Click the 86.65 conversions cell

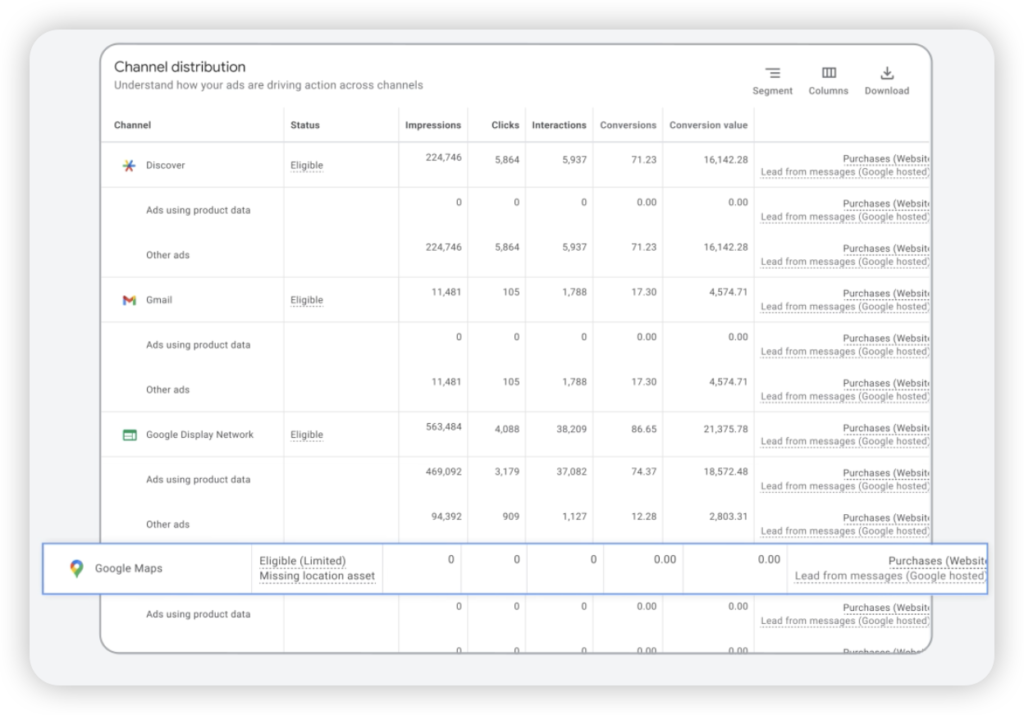click(644, 429)
